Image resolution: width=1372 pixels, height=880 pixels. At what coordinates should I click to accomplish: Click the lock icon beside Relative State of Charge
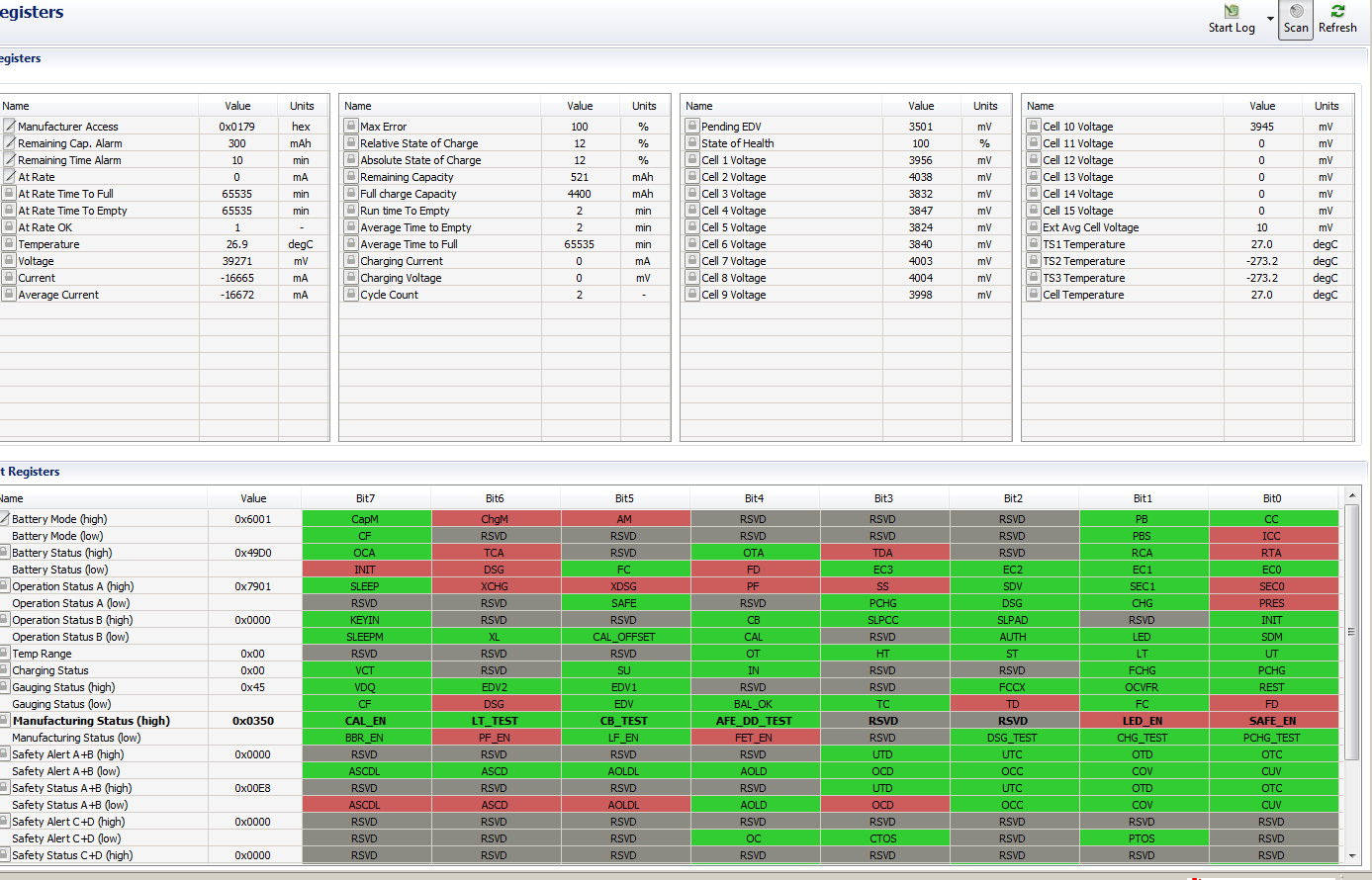click(351, 143)
